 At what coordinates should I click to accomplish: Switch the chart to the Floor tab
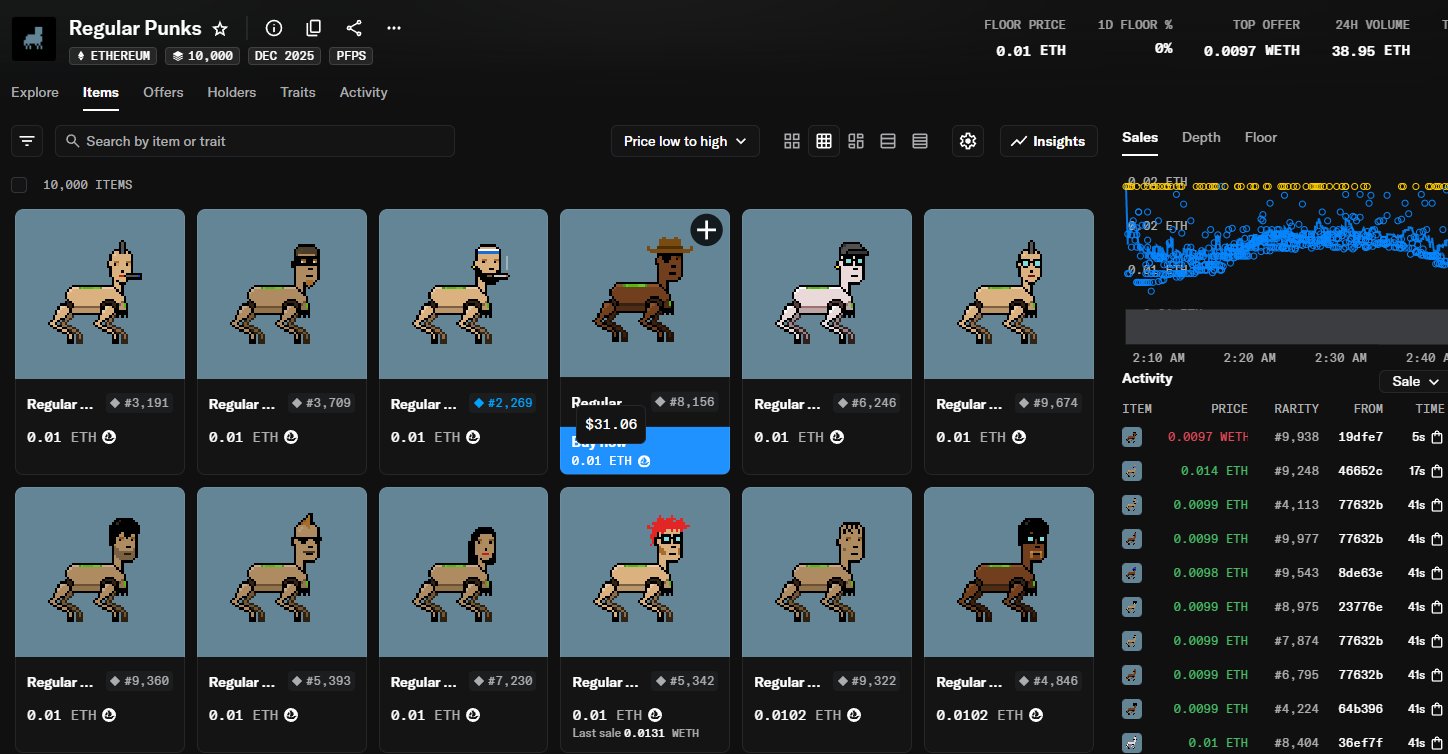click(1261, 137)
